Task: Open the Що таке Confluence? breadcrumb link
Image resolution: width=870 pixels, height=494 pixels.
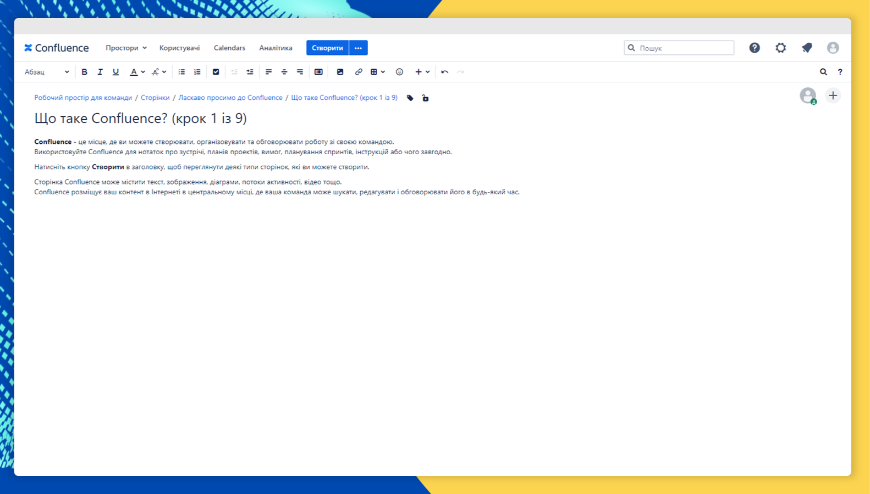Action: click(x=344, y=98)
